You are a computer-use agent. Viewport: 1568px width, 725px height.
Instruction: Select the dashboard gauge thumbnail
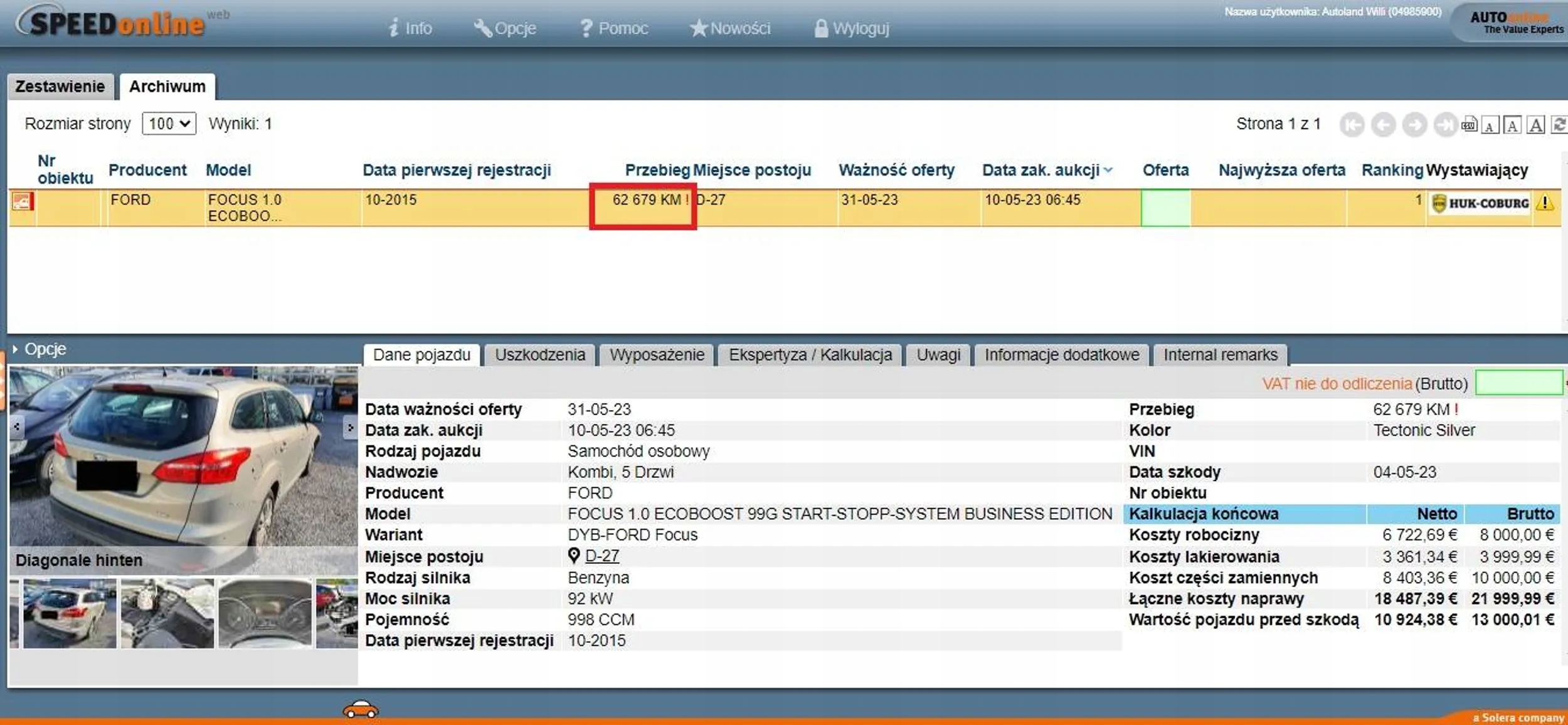point(265,613)
